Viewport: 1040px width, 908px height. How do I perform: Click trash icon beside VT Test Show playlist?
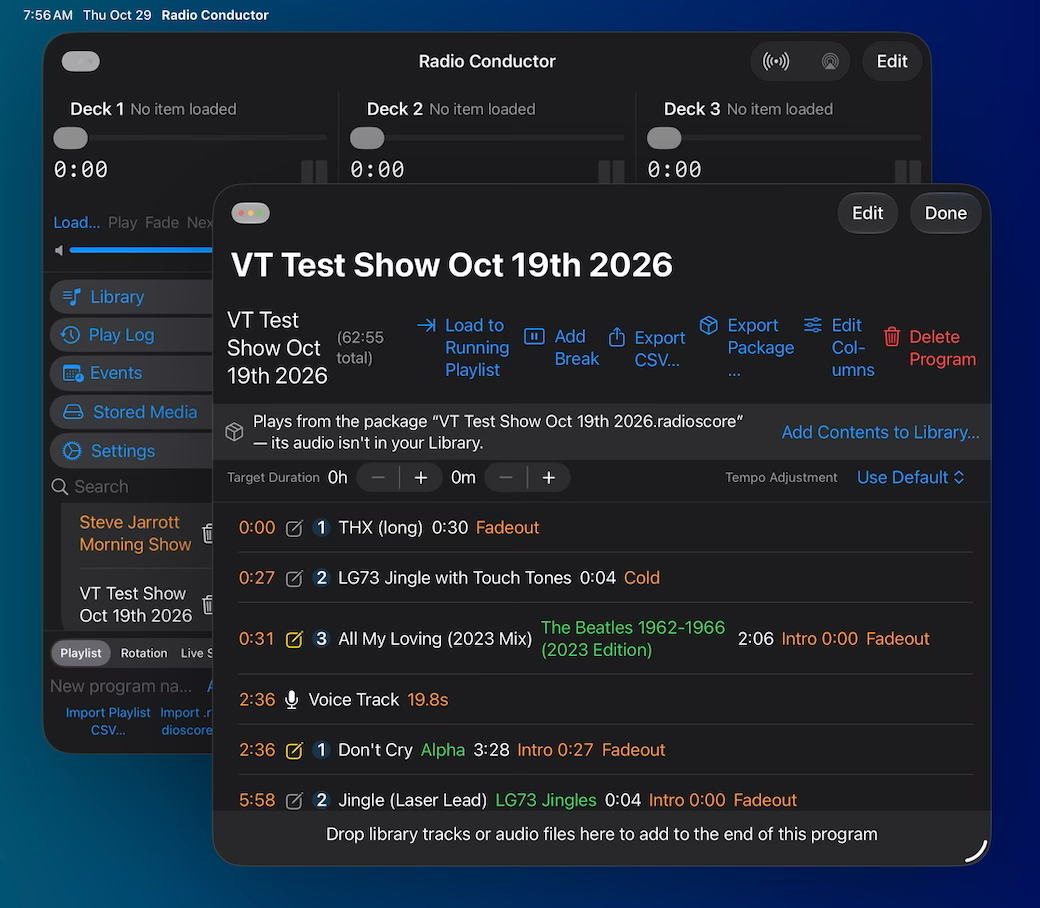(x=208, y=604)
